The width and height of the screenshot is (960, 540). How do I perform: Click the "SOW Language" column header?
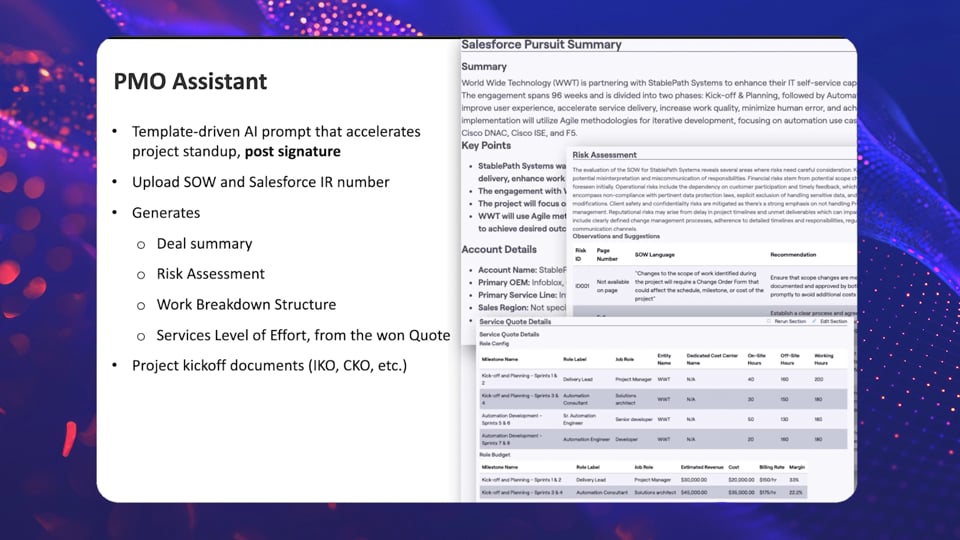pyautogui.click(x=654, y=255)
